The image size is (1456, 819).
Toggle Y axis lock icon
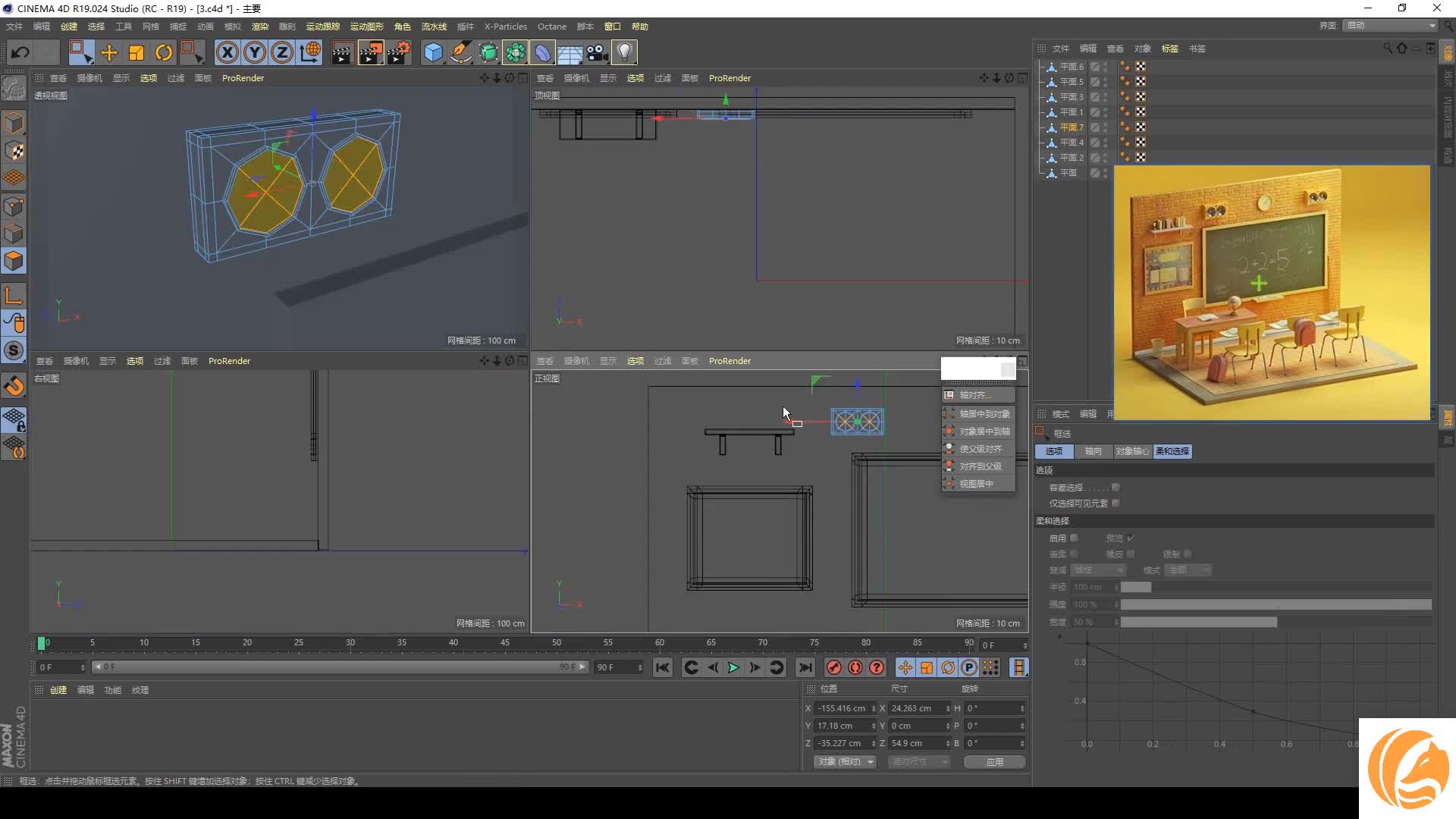point(255,52)
